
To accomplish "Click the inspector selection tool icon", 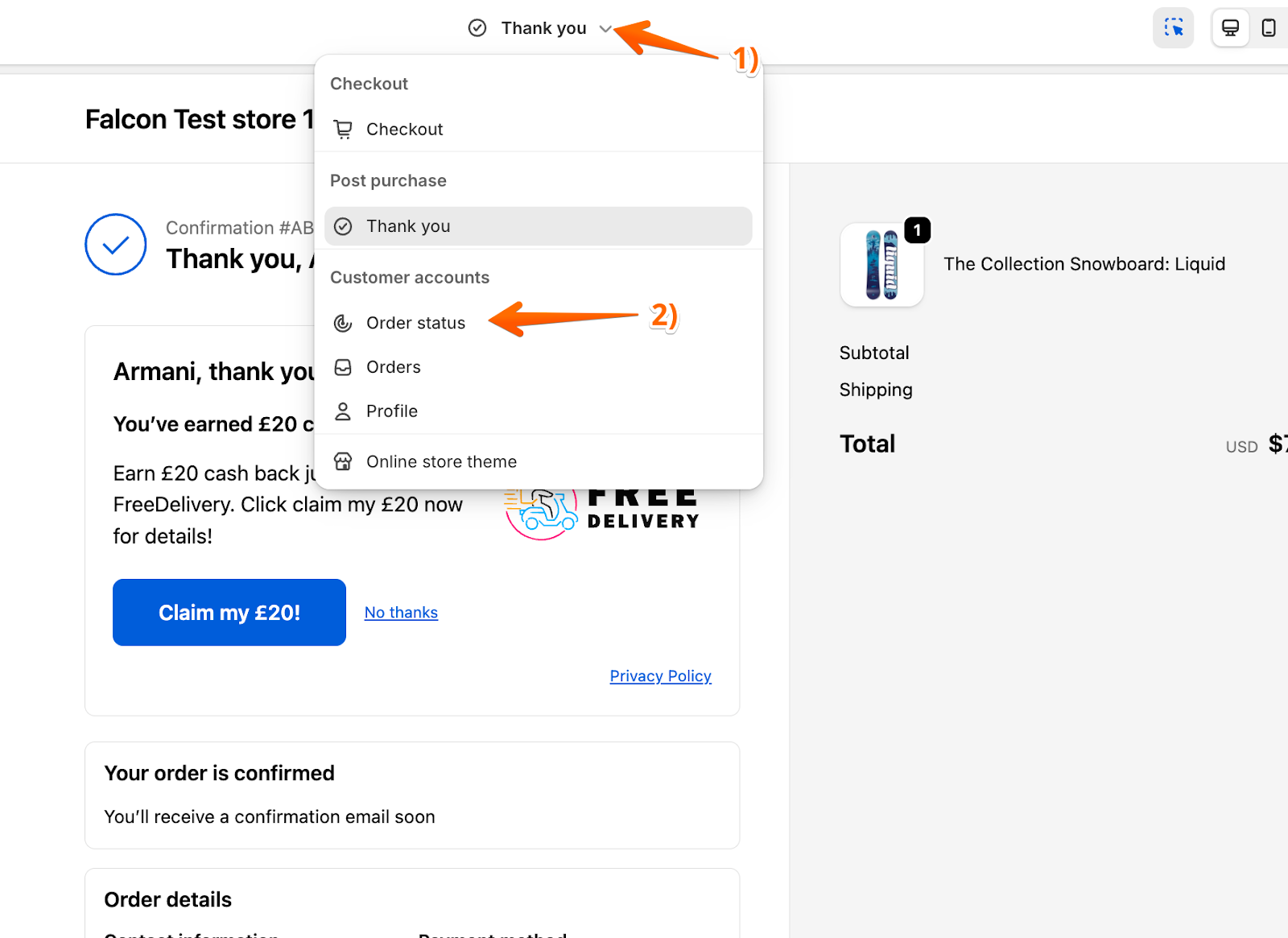I will pyautogui.click(x=1173, y=28).
